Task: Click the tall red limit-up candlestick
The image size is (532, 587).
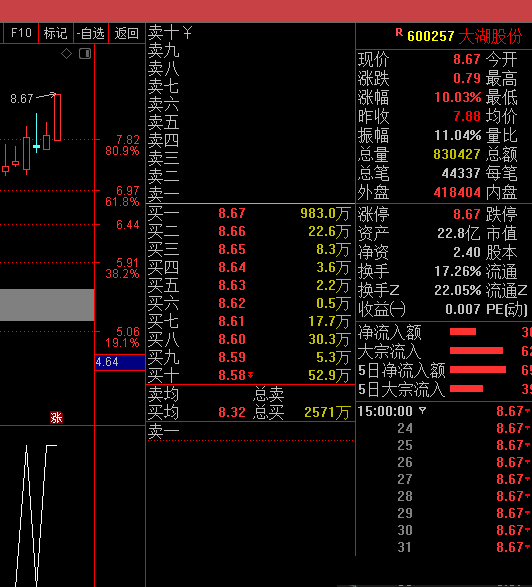Action: [58, 117]
